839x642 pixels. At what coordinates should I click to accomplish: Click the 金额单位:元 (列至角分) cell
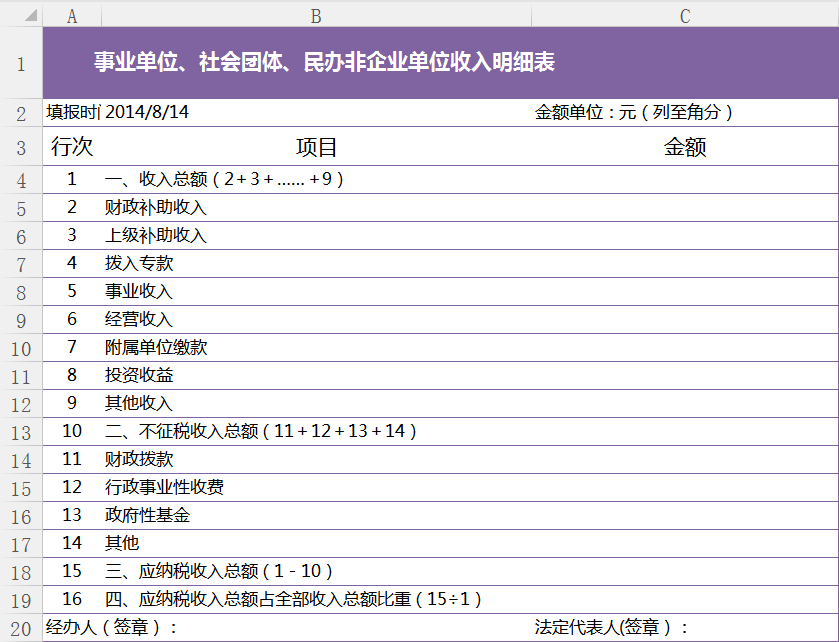coord(634,112)
